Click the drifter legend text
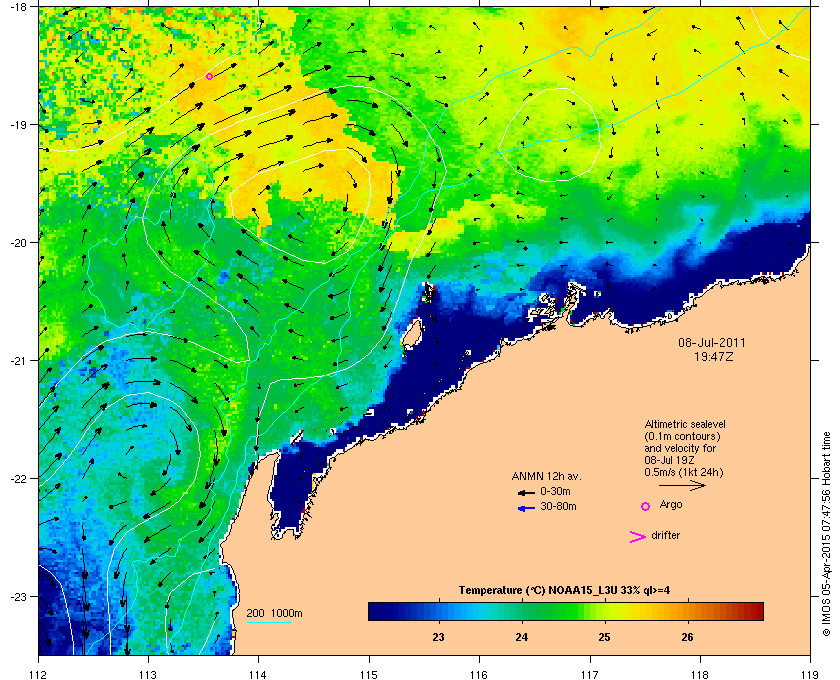The image size is (840, 680). click(665, 535)
